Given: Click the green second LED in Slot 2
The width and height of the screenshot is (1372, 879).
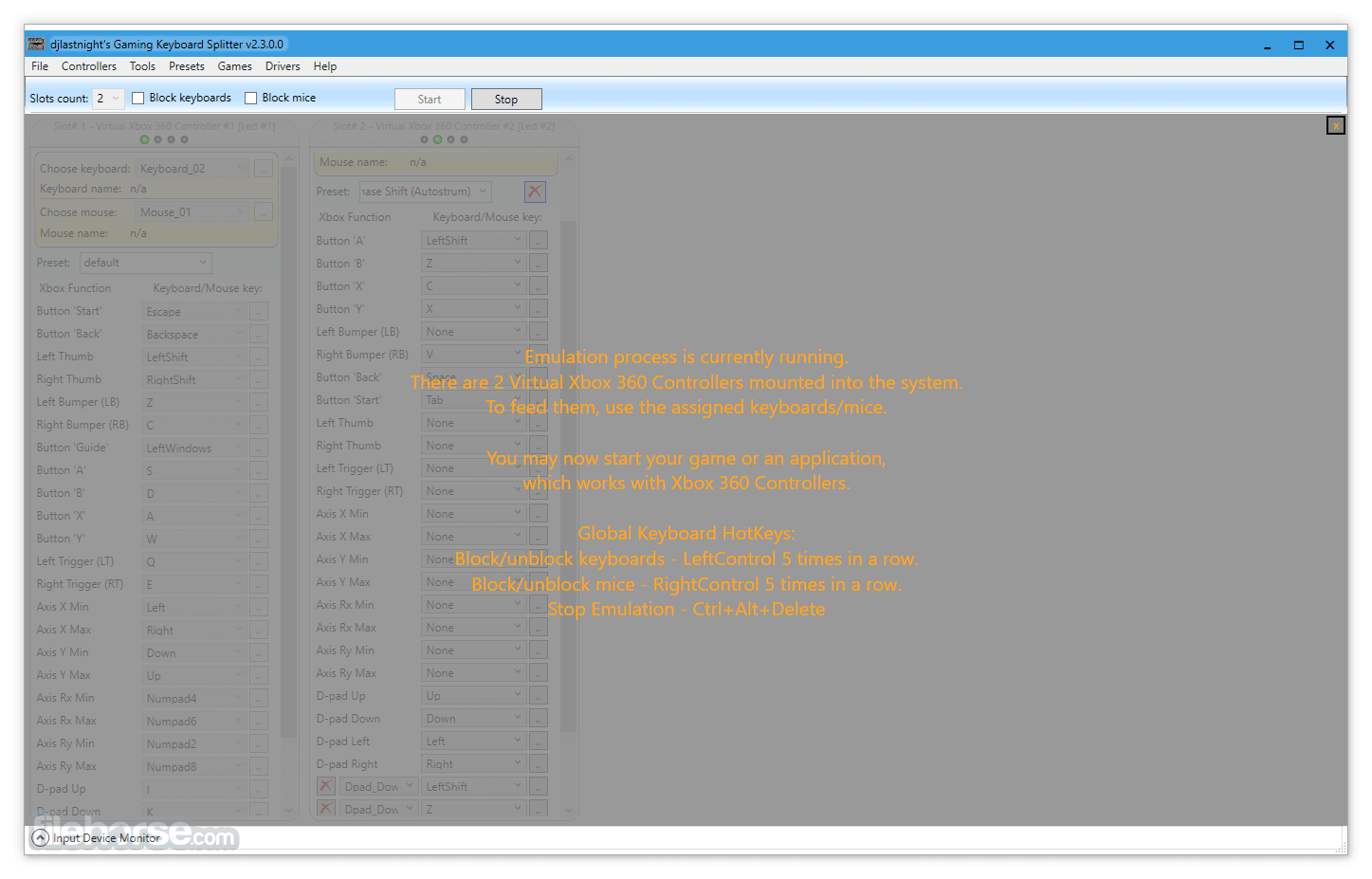Looking at the screenshot, I should (x=437, y=139).
